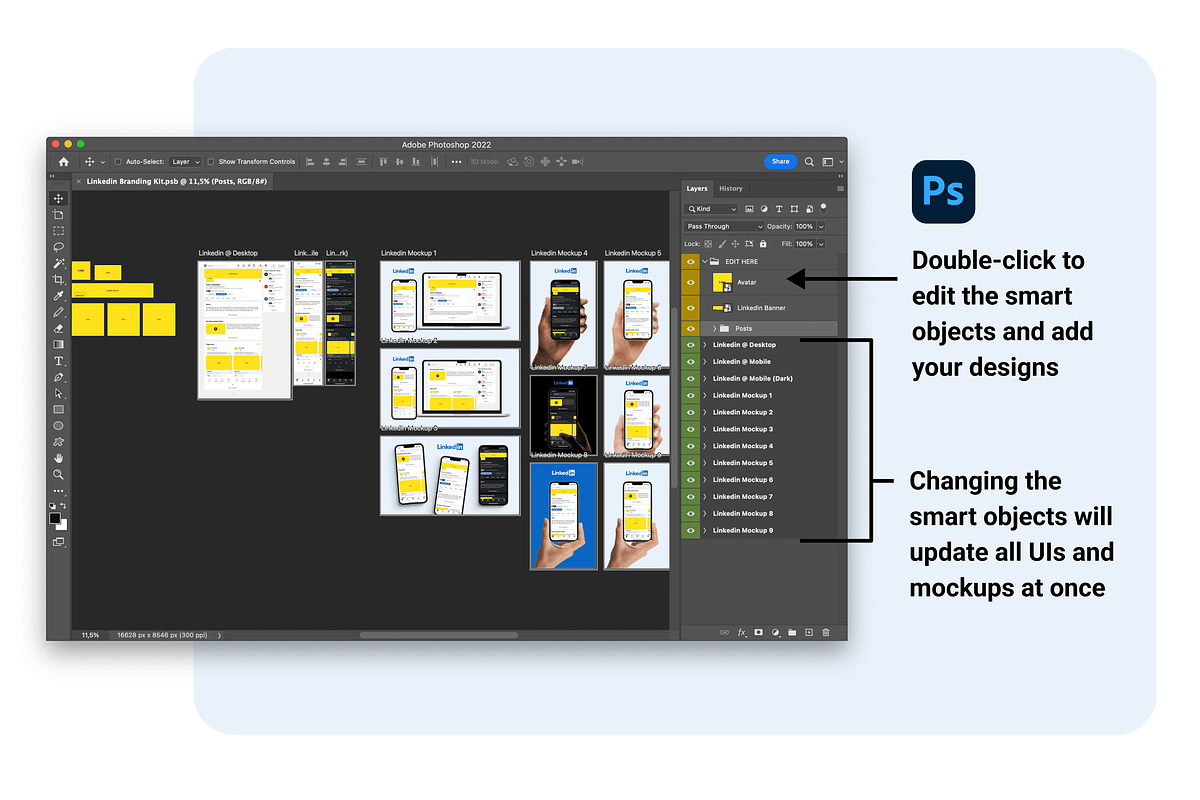Select the Artboard tool
Image resolution: width=1200 pixels, height=800 pixels.
59,215
